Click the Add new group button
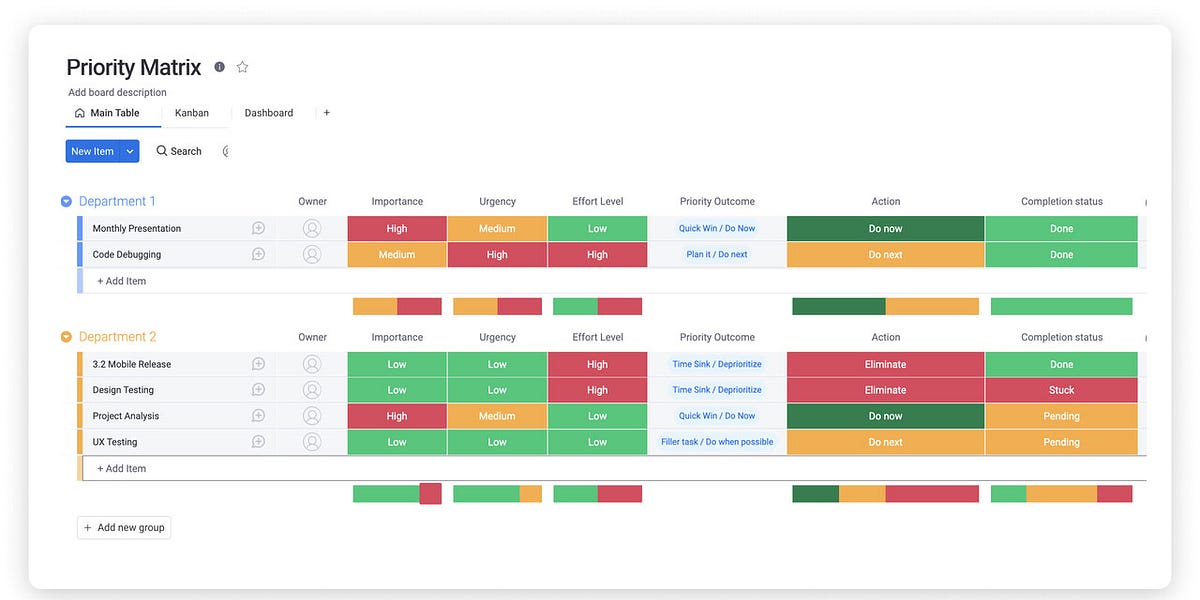 coord(123,527)
